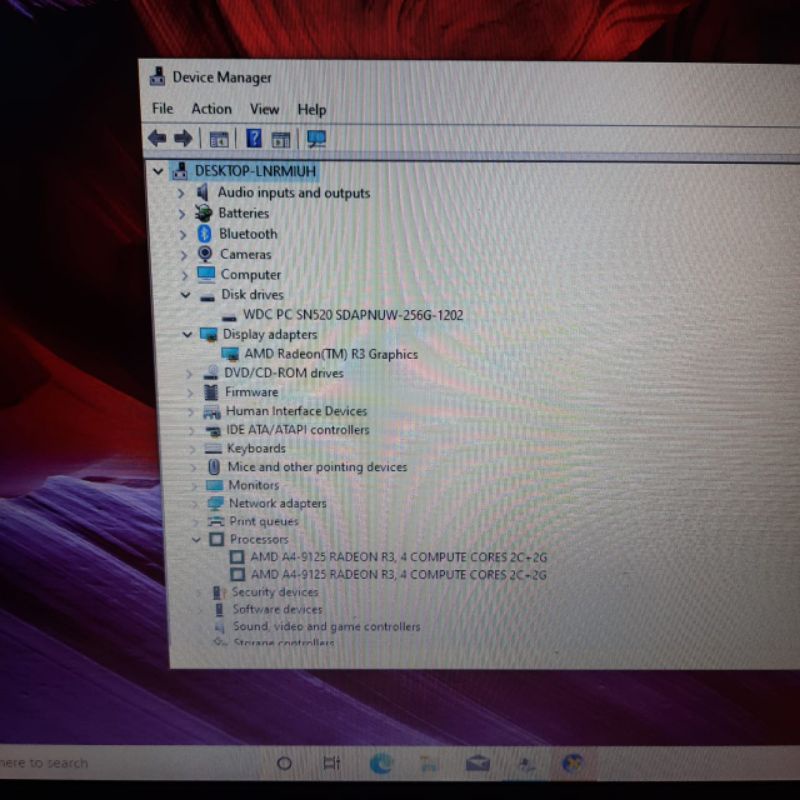Click the Network adapters icon

[x=215, y=504]
